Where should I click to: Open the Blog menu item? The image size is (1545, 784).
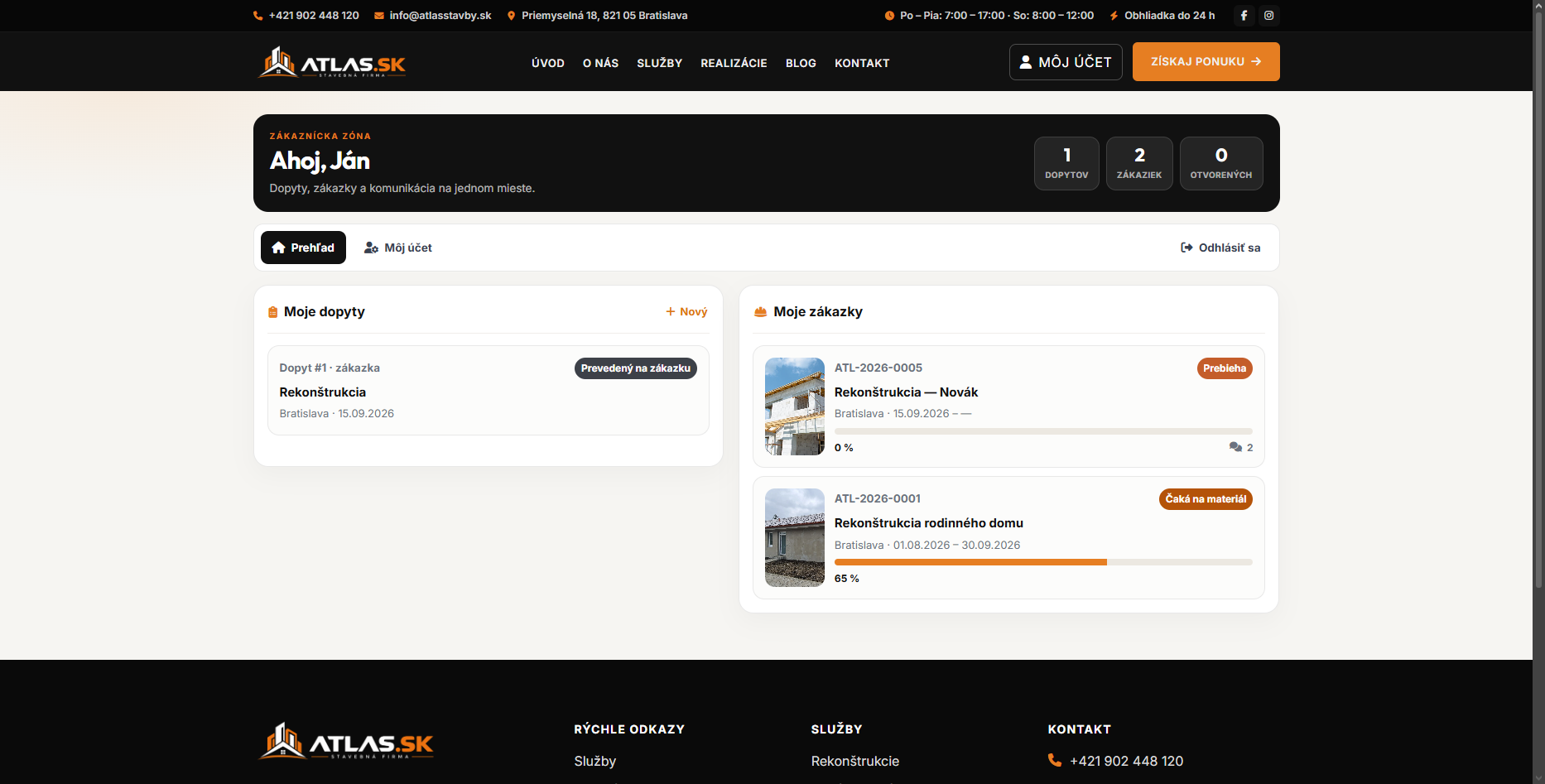click(801, 63)
